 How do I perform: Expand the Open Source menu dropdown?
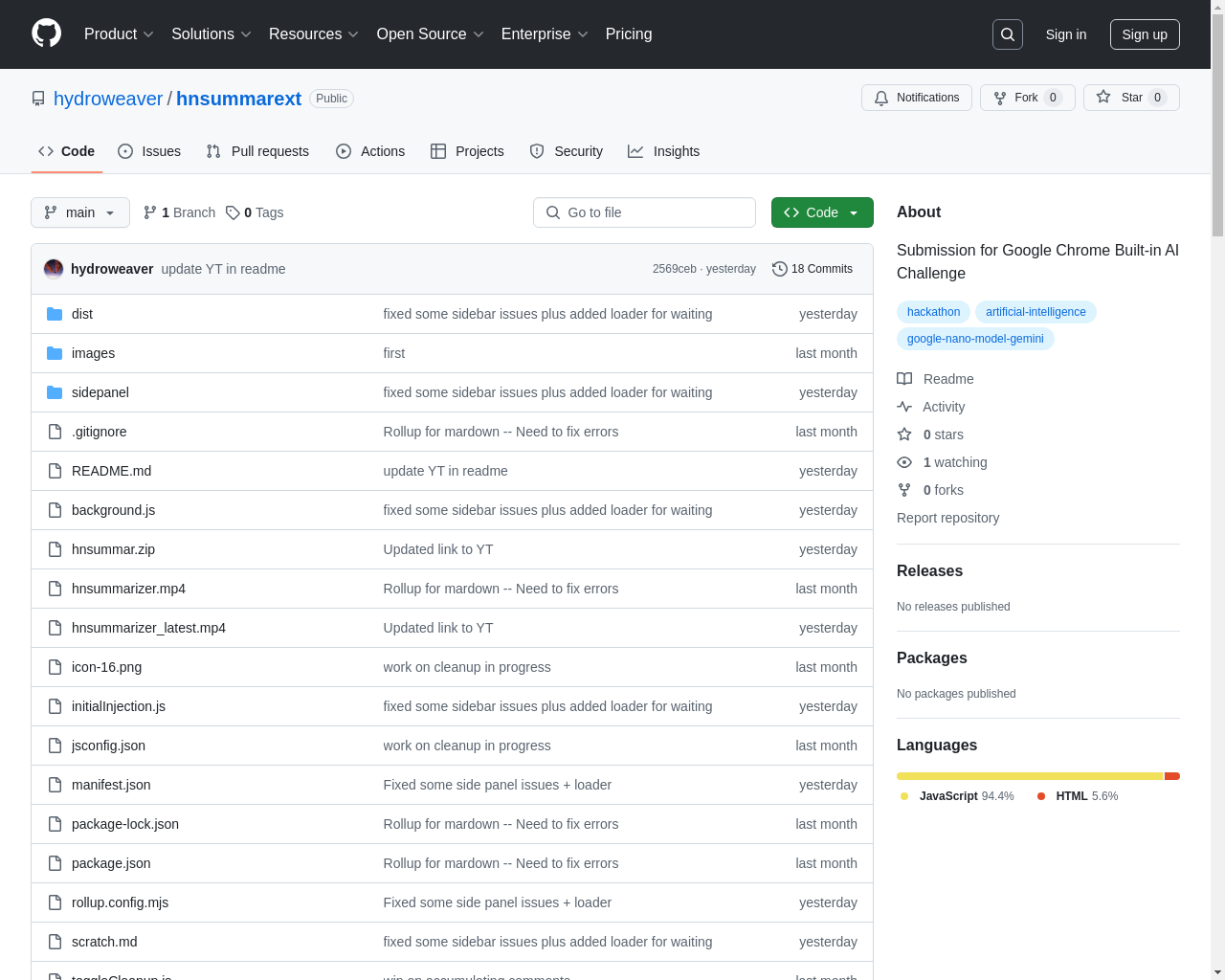431,33
